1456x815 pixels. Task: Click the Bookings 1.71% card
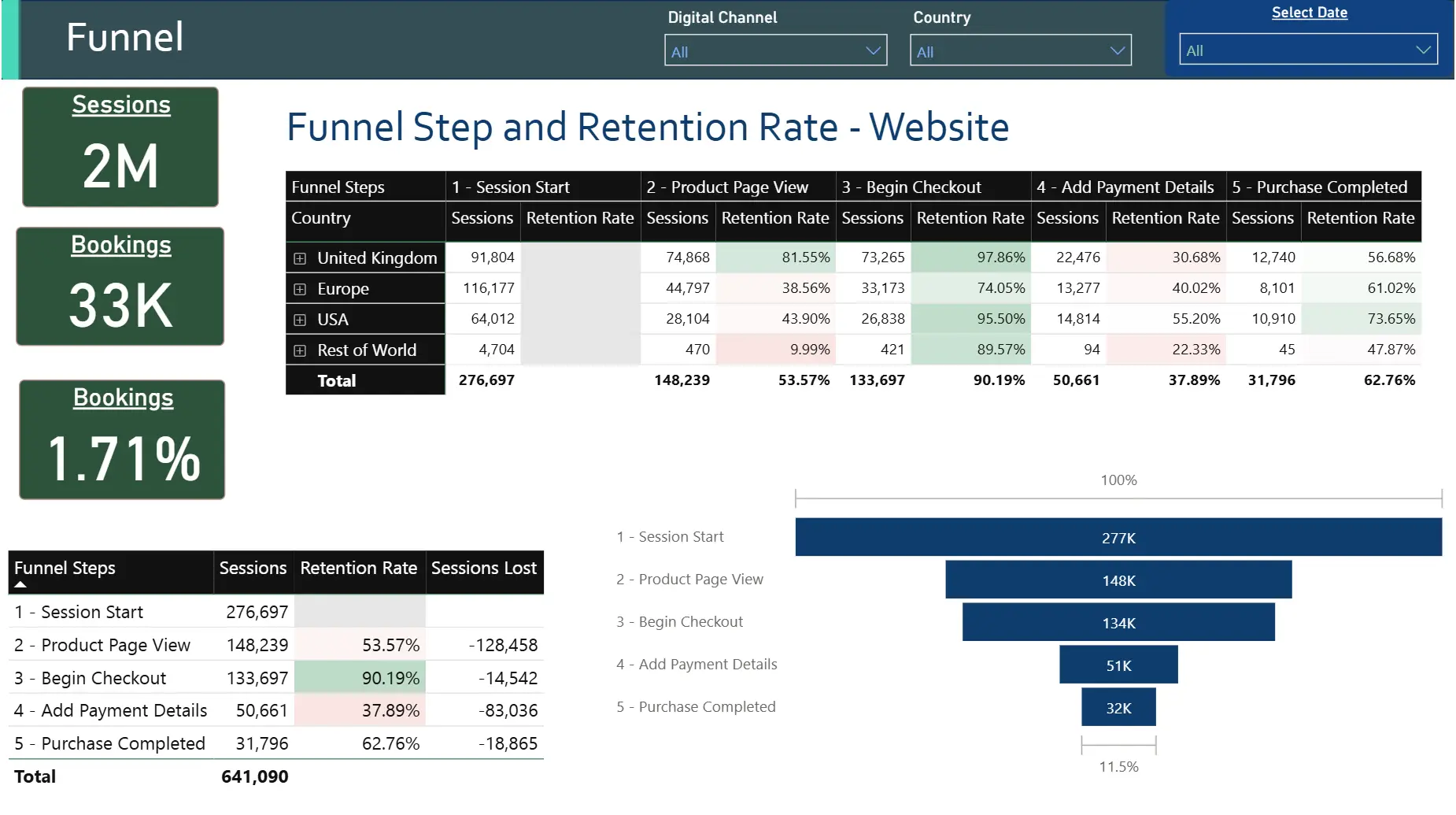point(122,439)
